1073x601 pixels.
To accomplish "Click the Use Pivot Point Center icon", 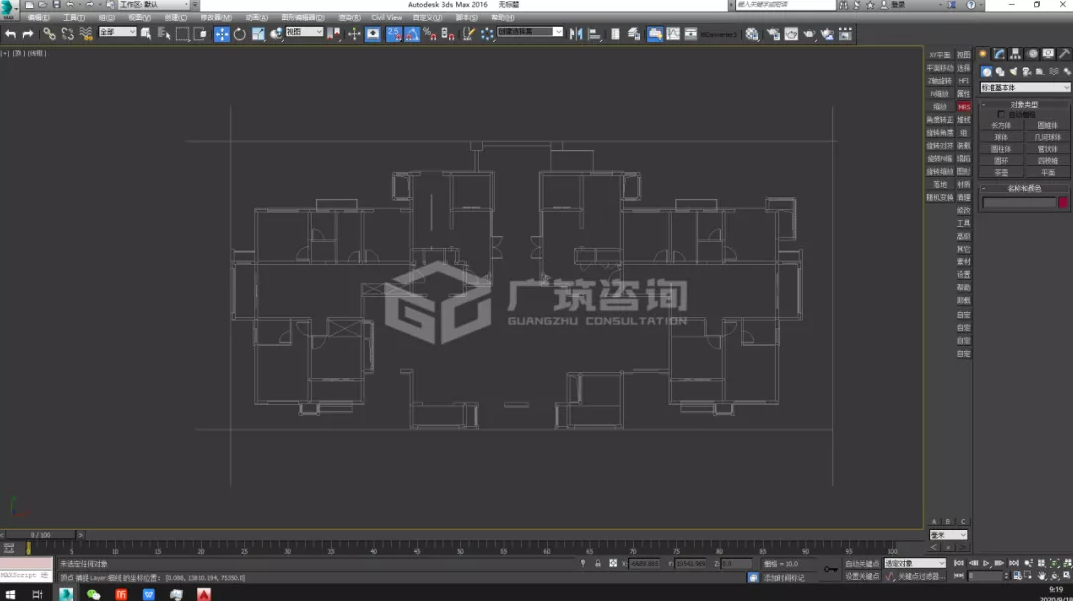I will [x=333, y=34].
